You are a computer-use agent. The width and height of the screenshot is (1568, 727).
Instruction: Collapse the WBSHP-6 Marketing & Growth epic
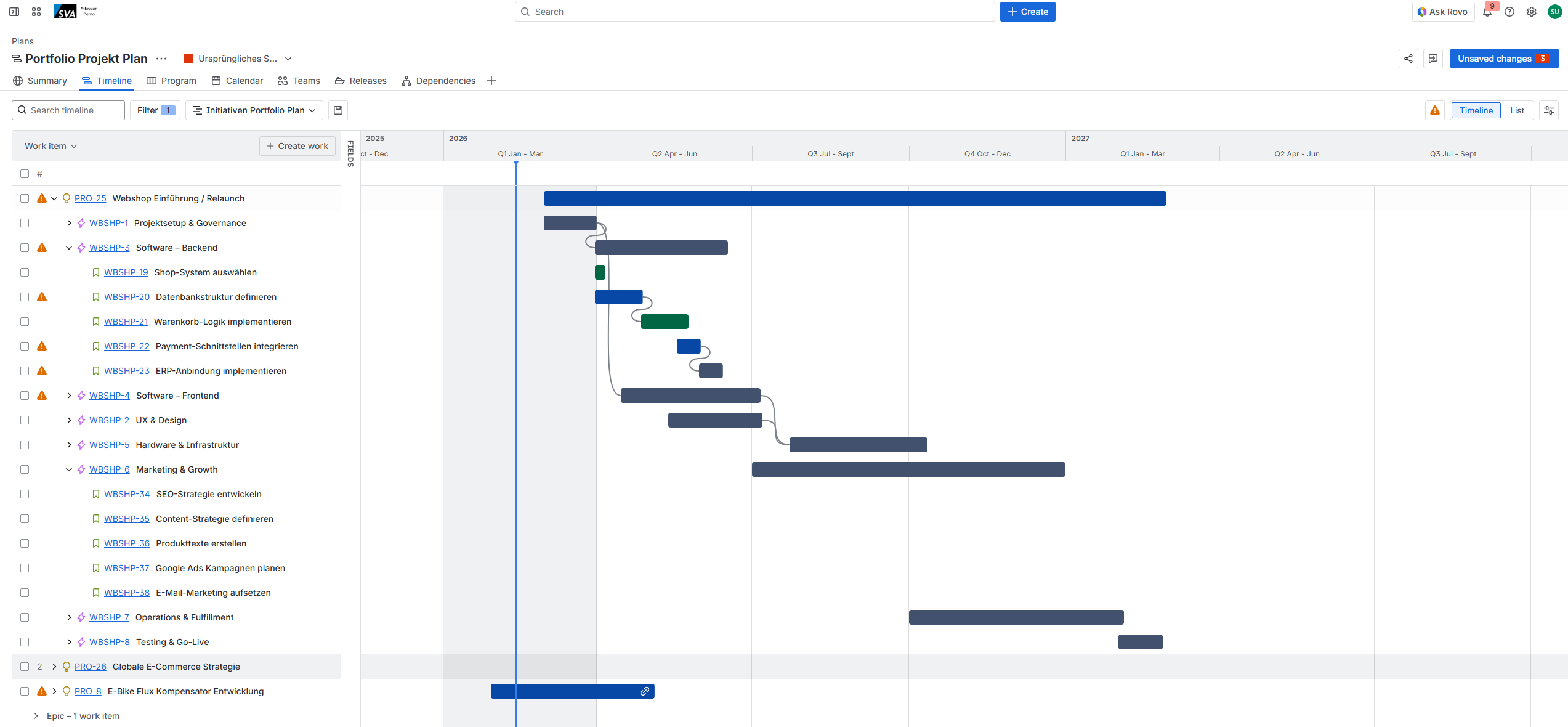(69, 469)
